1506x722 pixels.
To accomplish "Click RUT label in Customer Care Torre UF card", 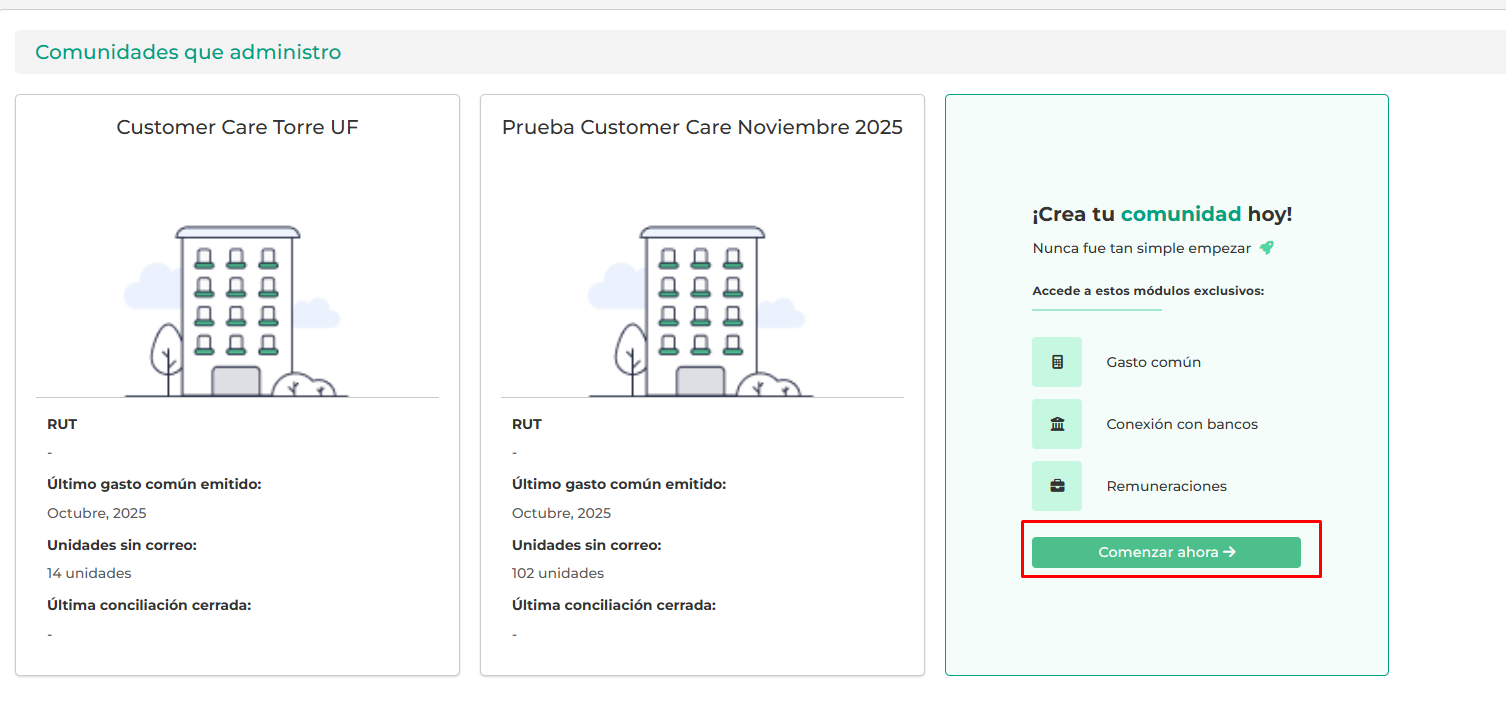I will click(62, 424).
